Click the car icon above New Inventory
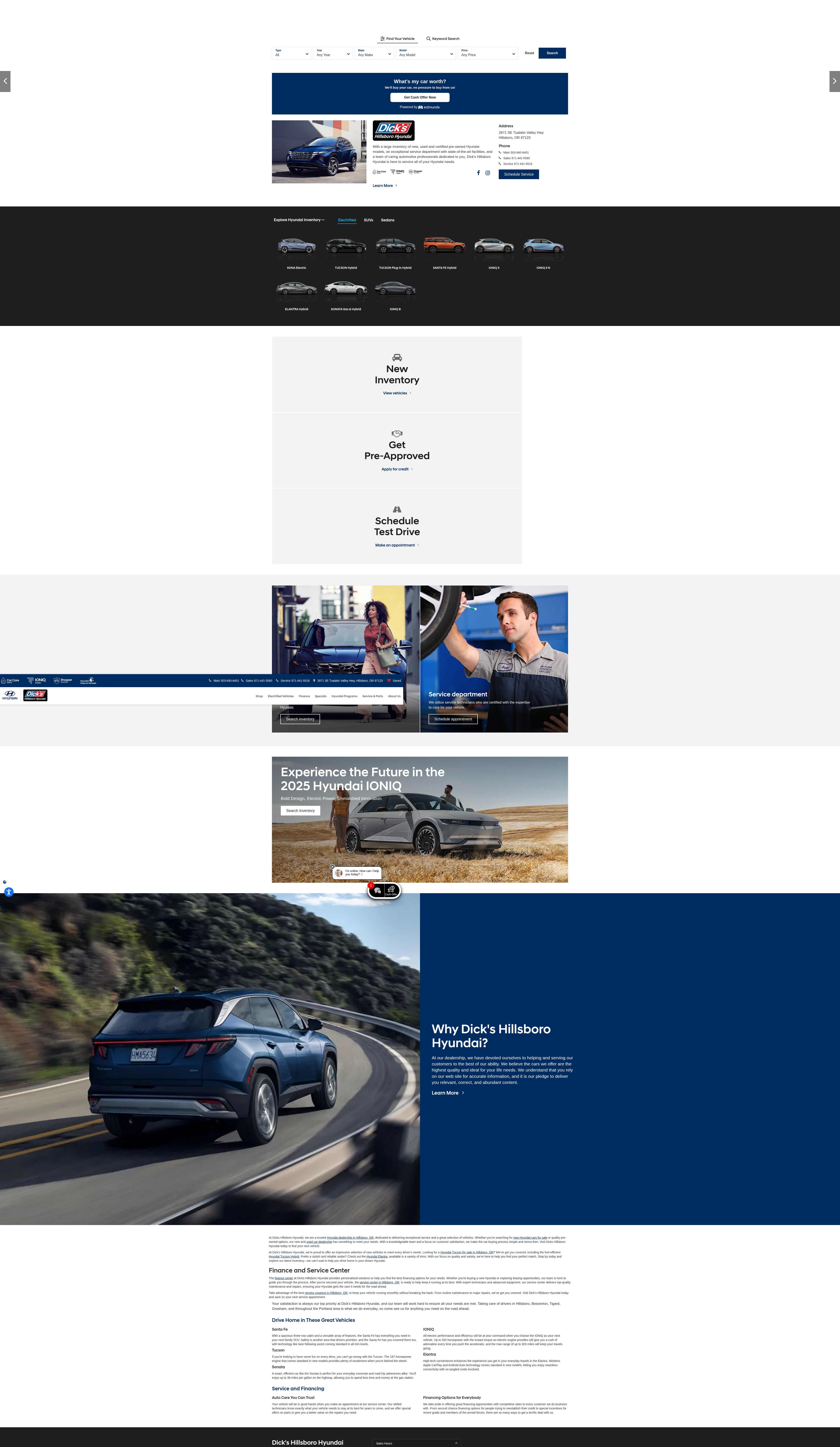The height and width of the screenshot is (1447, 840). 397,358
